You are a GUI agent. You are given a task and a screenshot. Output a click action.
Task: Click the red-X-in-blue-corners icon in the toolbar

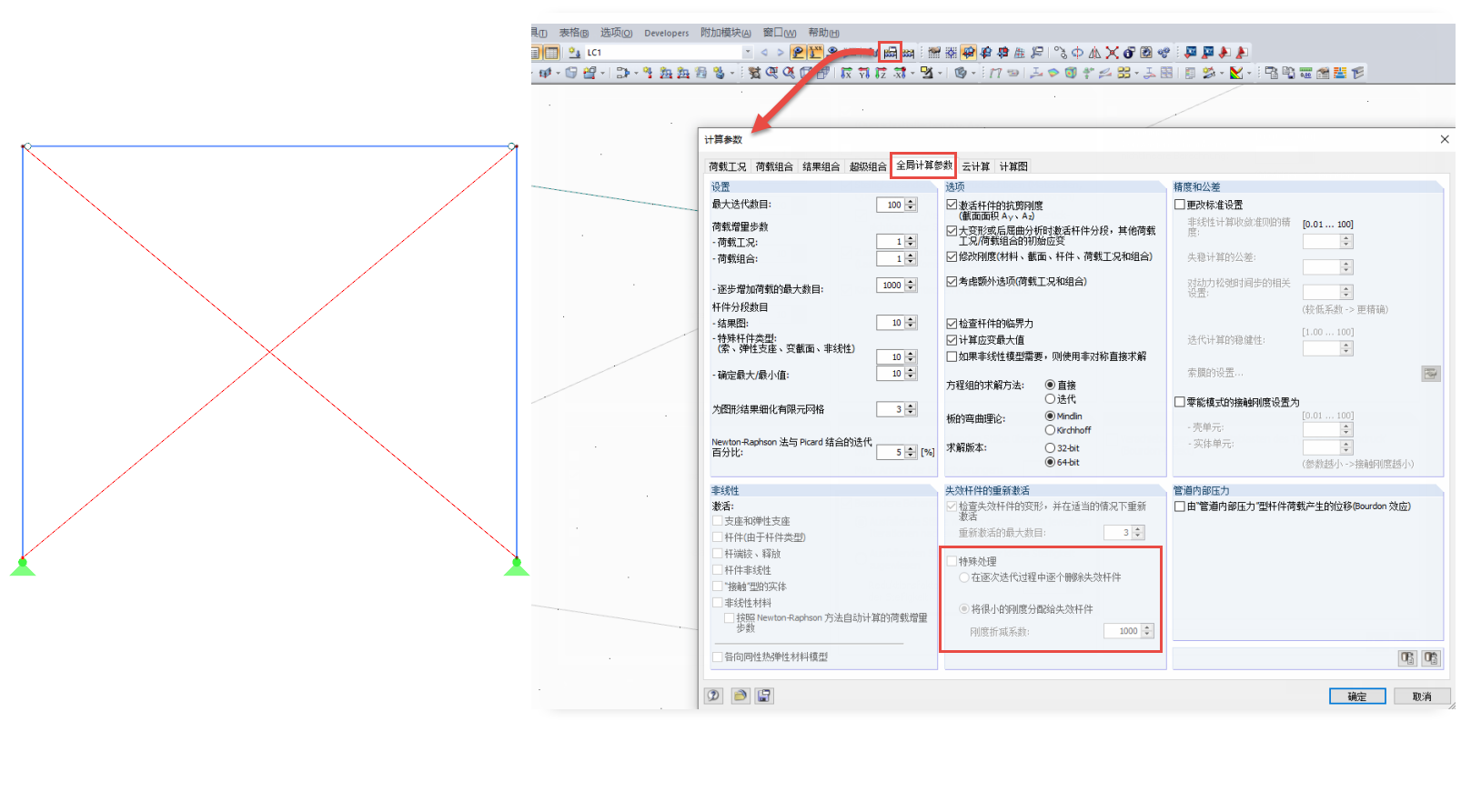pyautogui.click(x=1112, y=53)
